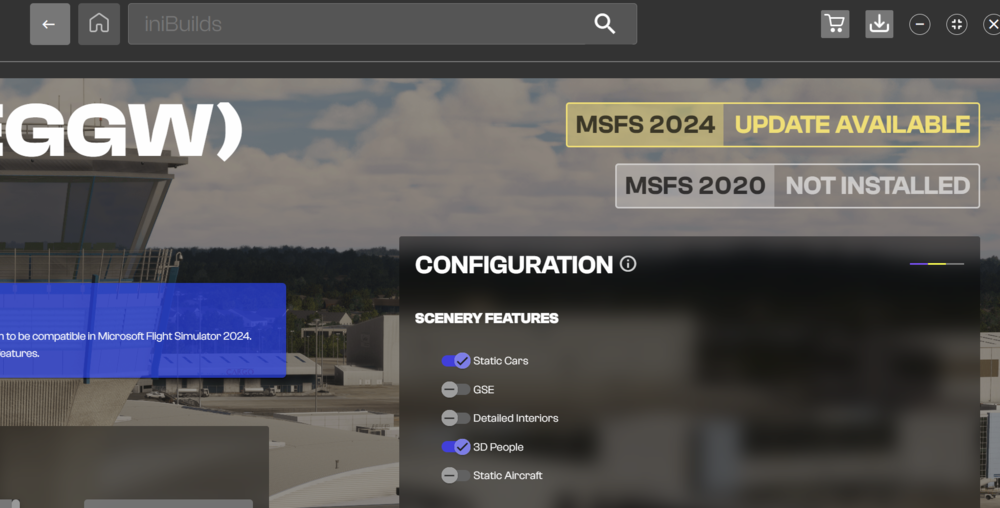Open the home page icon

click(99, 24)
